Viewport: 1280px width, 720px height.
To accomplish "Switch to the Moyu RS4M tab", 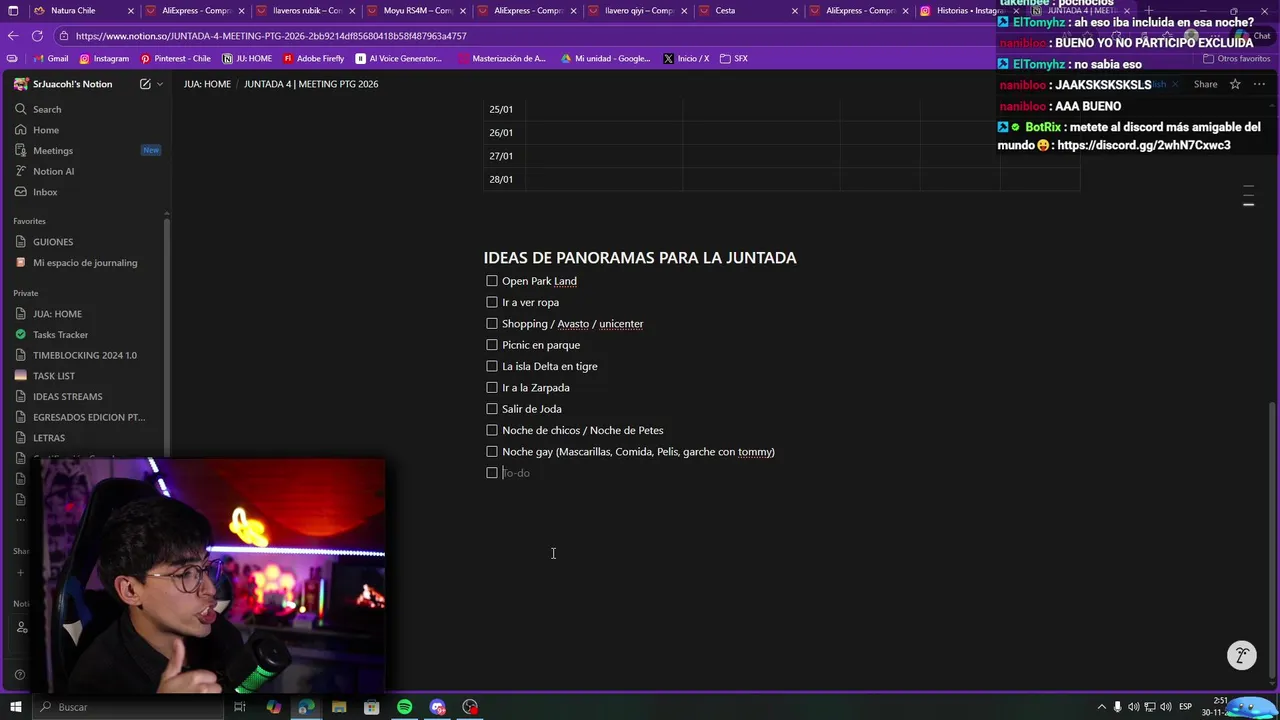I will point(417,11).
